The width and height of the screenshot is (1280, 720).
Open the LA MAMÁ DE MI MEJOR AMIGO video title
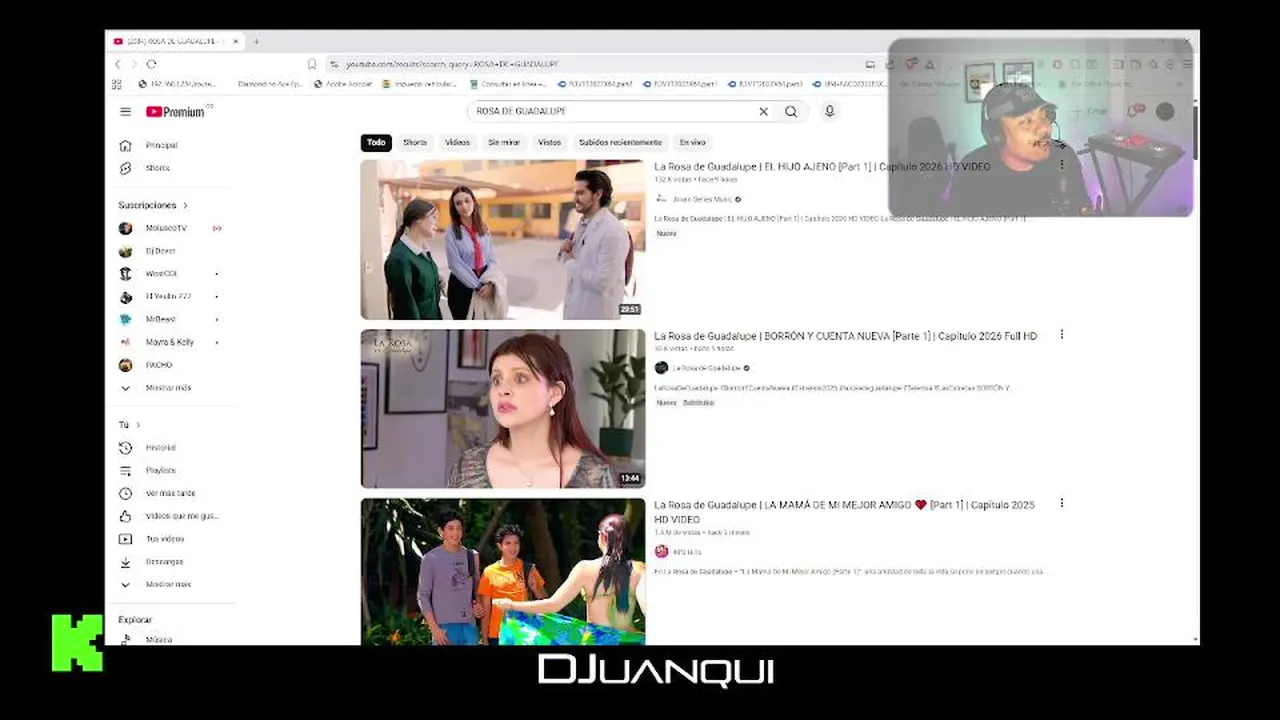coord(845,512)
